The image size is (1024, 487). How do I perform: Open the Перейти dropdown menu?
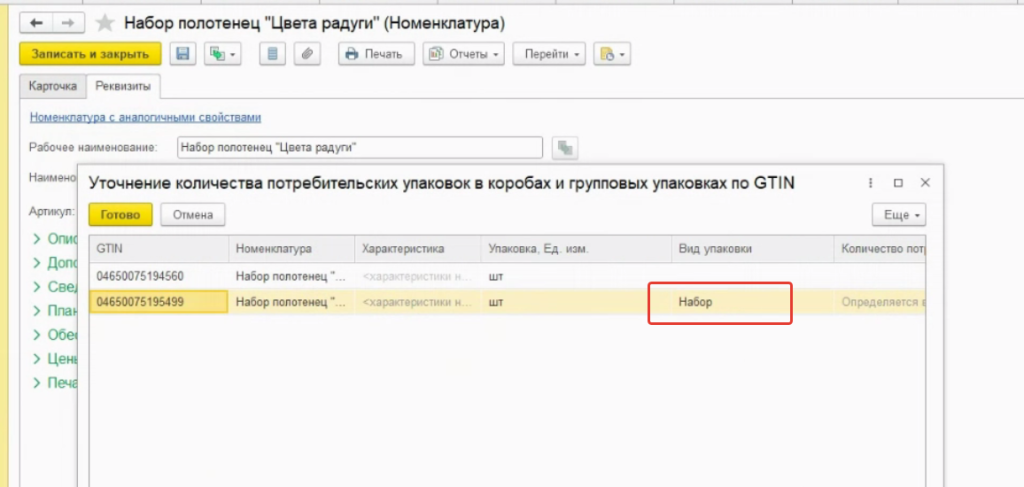(549, 54)
